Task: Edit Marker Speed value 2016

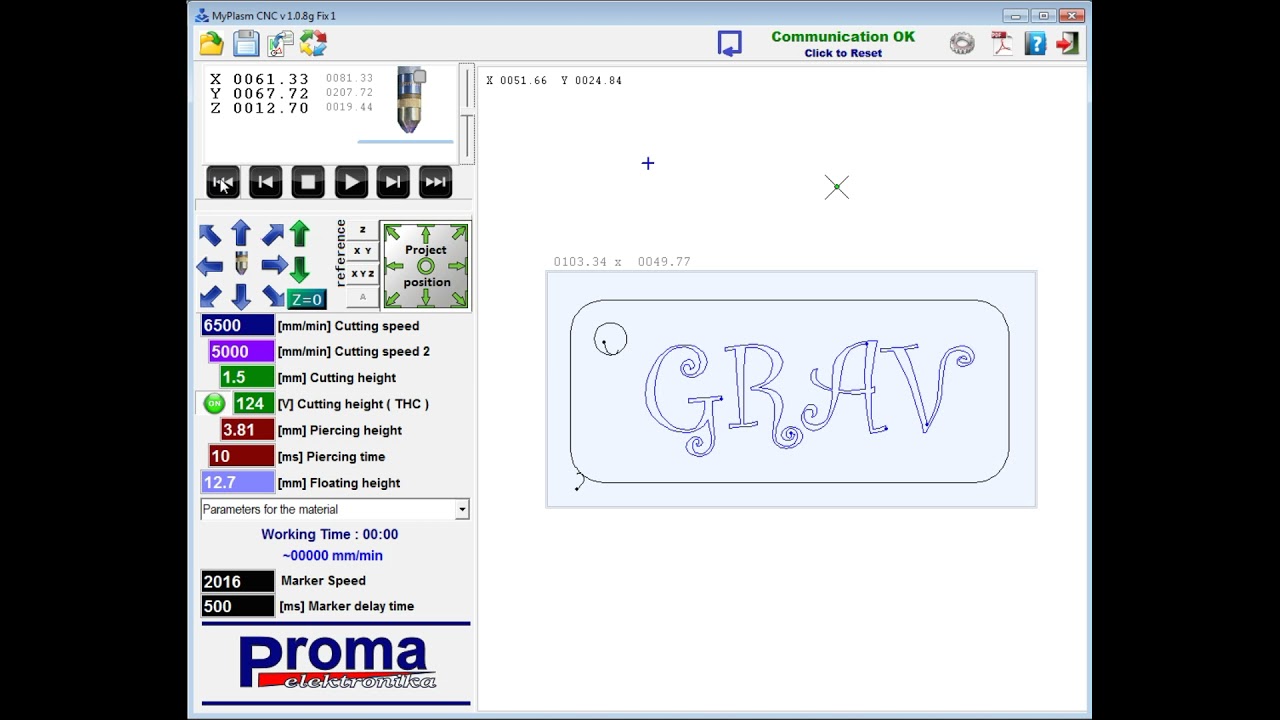Action: 237,581
